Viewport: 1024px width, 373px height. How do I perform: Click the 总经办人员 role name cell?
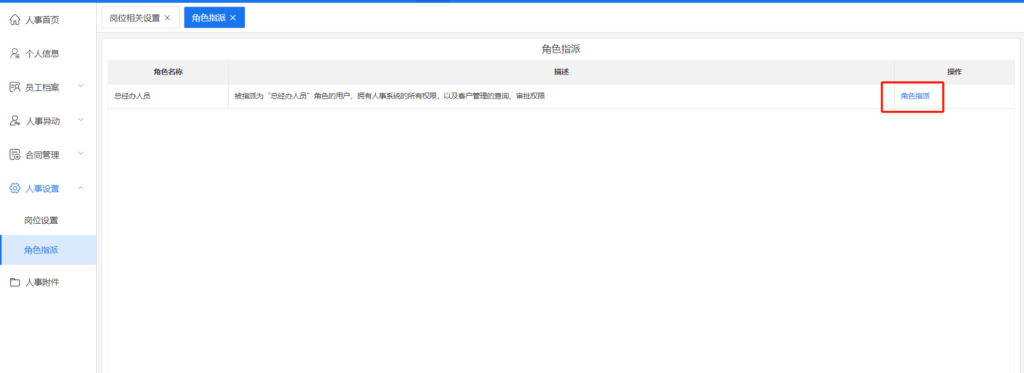click(x=168, y=96)
